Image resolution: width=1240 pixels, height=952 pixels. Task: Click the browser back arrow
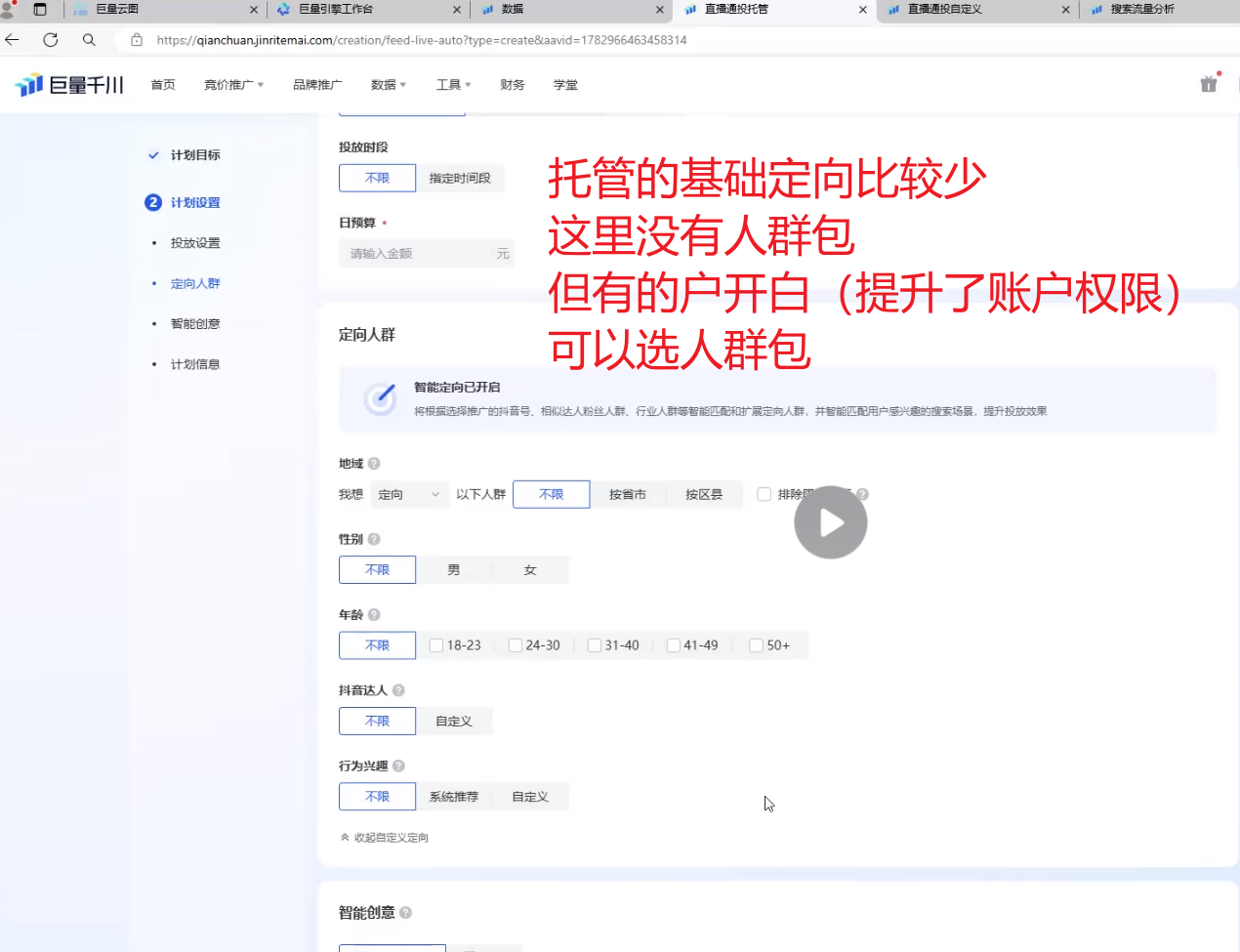[x=13, y=40]
